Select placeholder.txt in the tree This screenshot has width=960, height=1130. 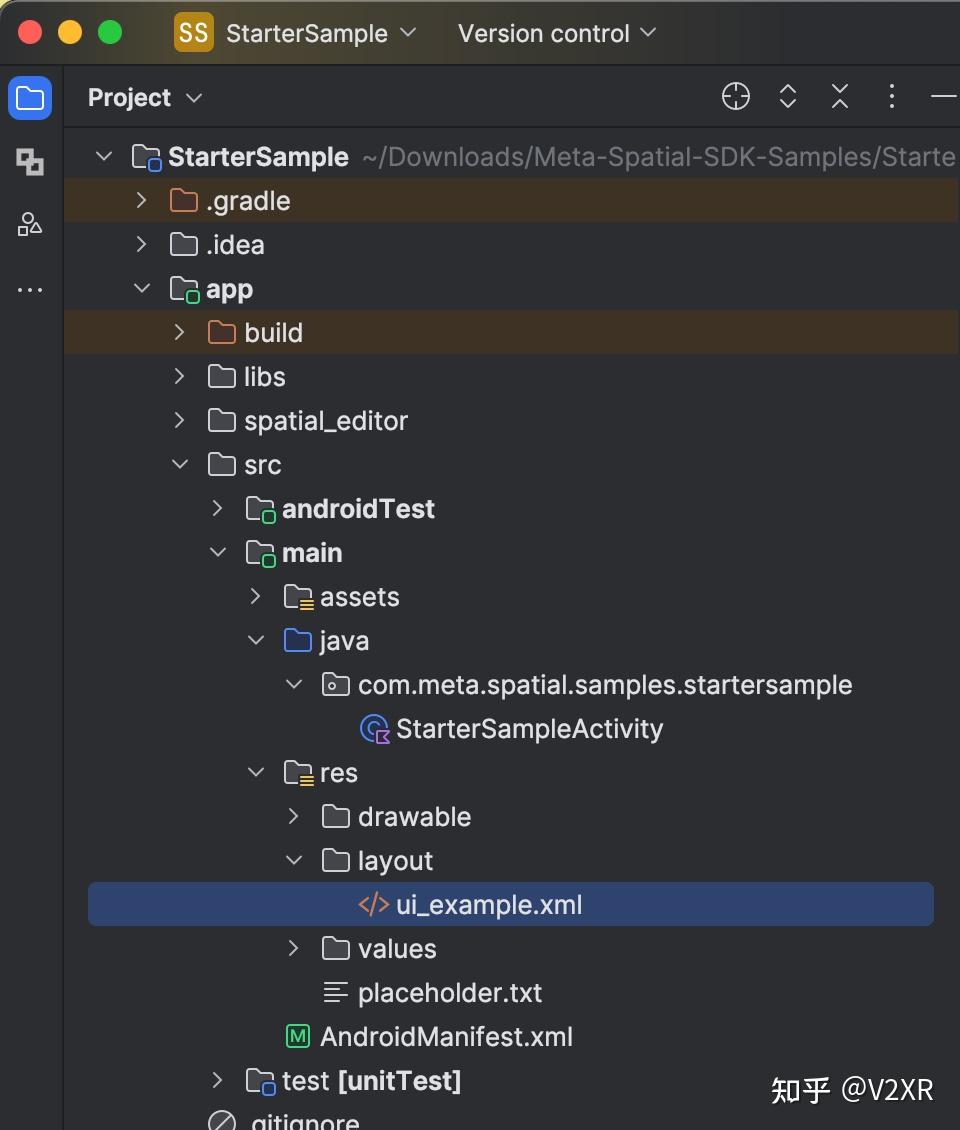point(450,992)
